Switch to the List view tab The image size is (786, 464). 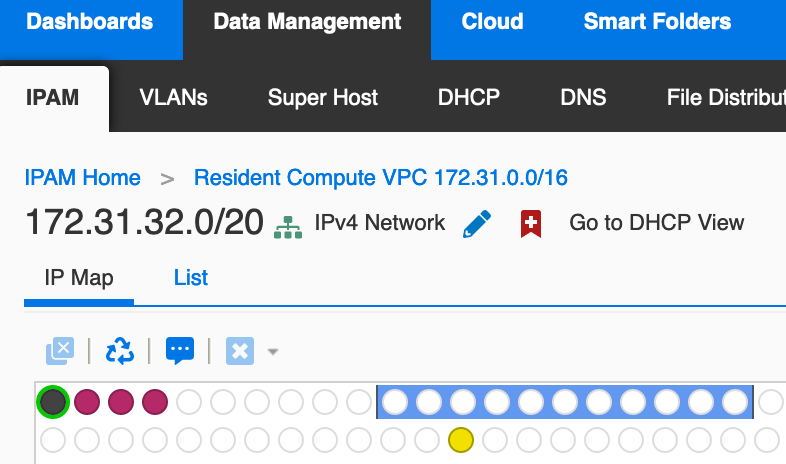191,277
